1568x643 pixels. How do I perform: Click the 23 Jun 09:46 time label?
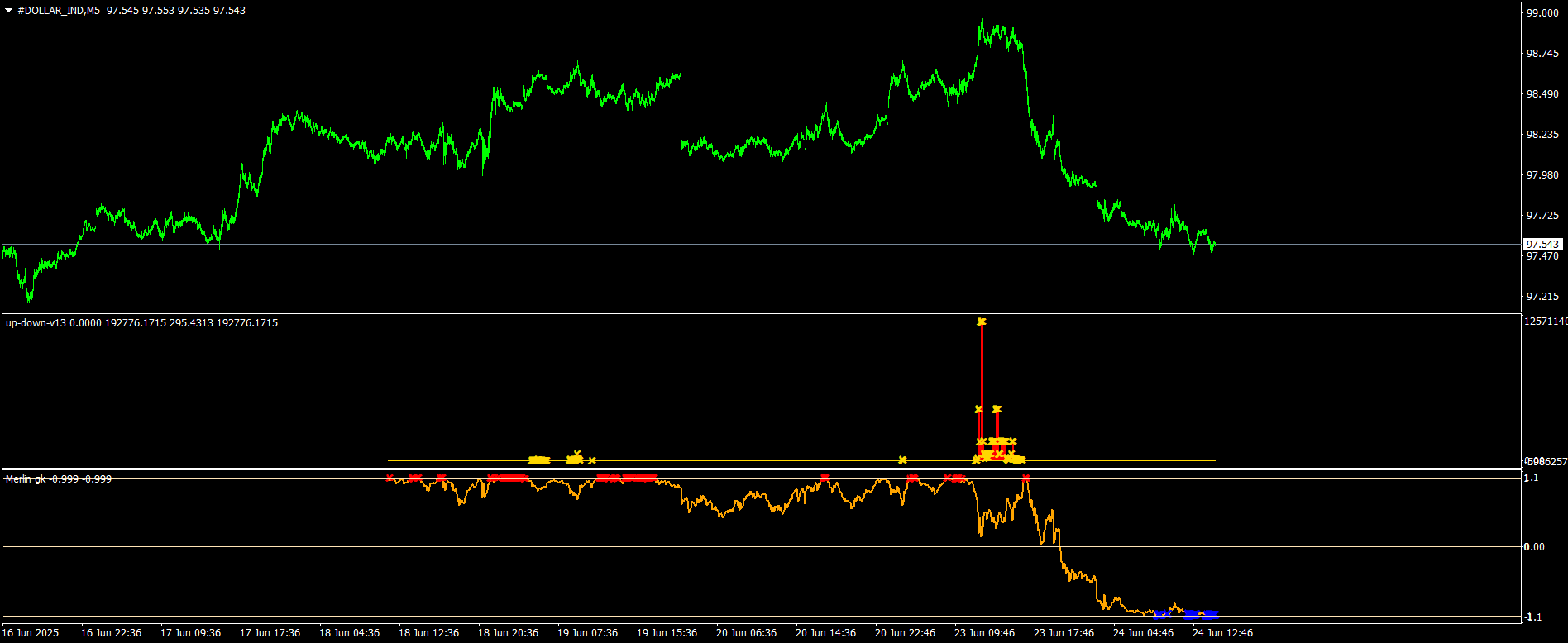(984, 633)
